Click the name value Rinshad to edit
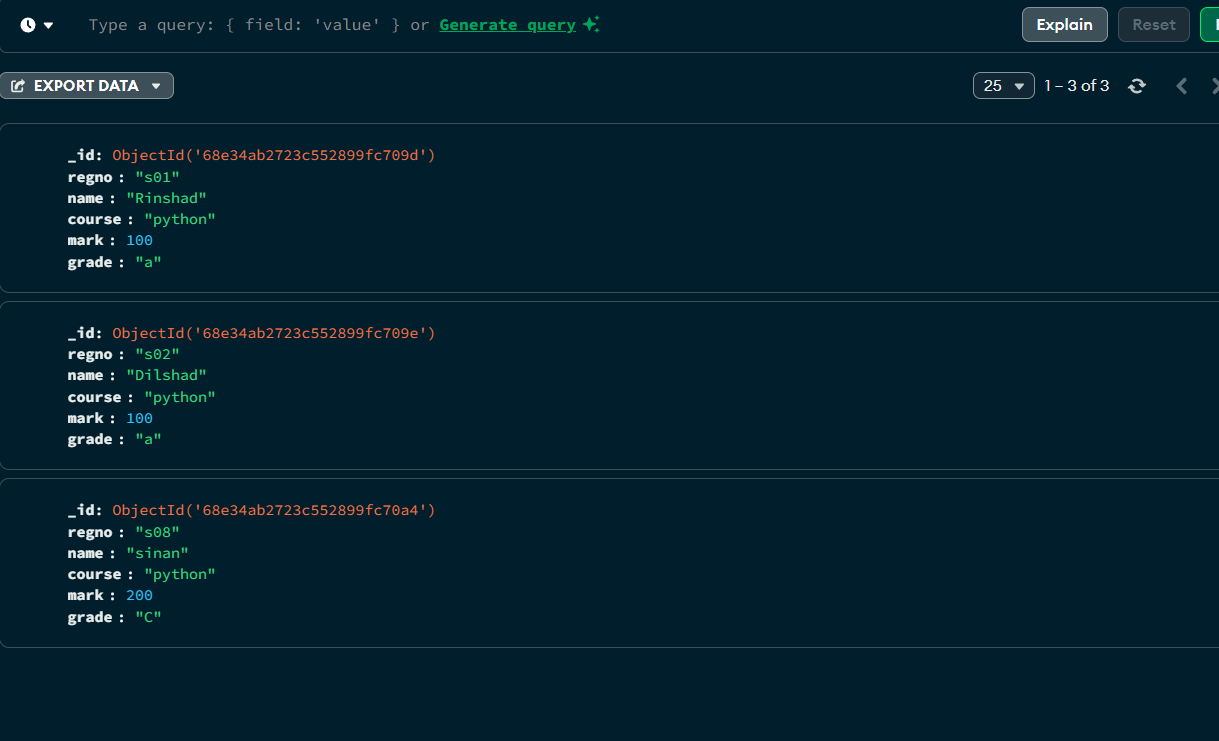This screenshot has height=741, width=1219. (167, 198)
